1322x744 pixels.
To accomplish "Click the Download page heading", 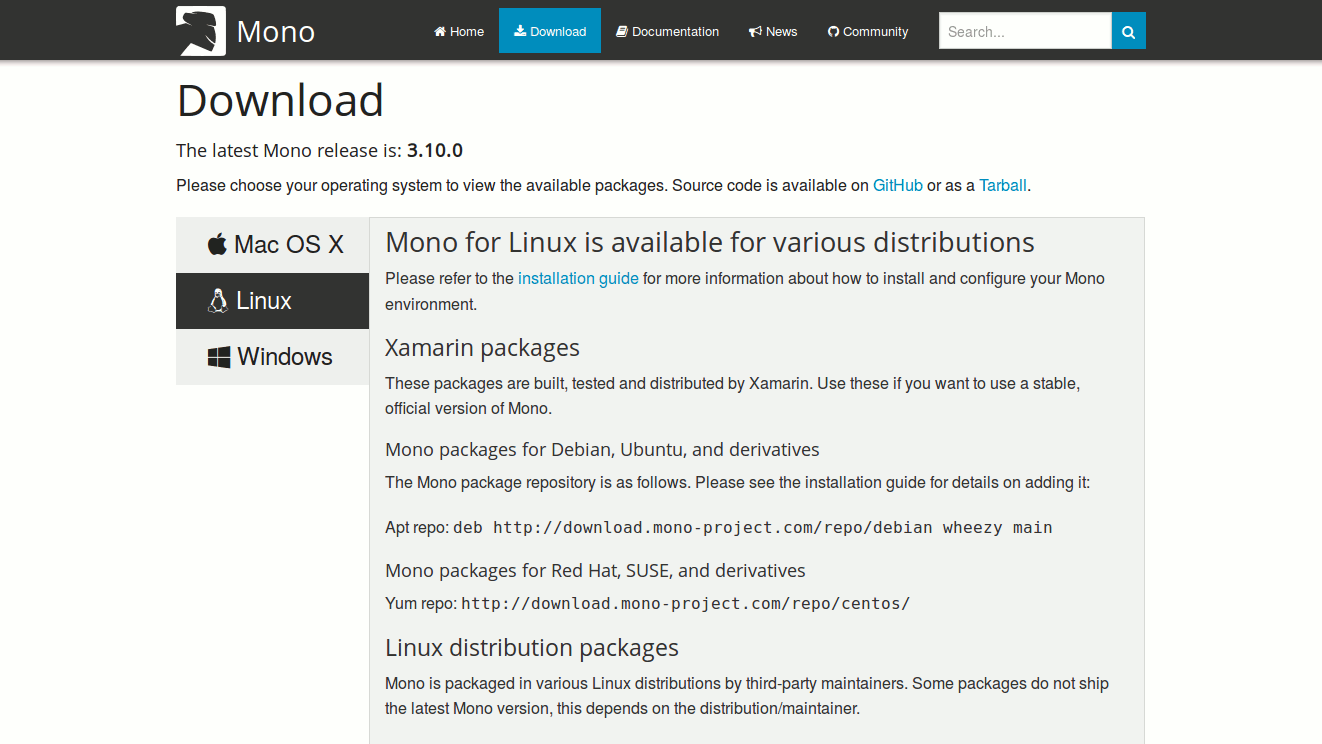I will click(280, 101).
